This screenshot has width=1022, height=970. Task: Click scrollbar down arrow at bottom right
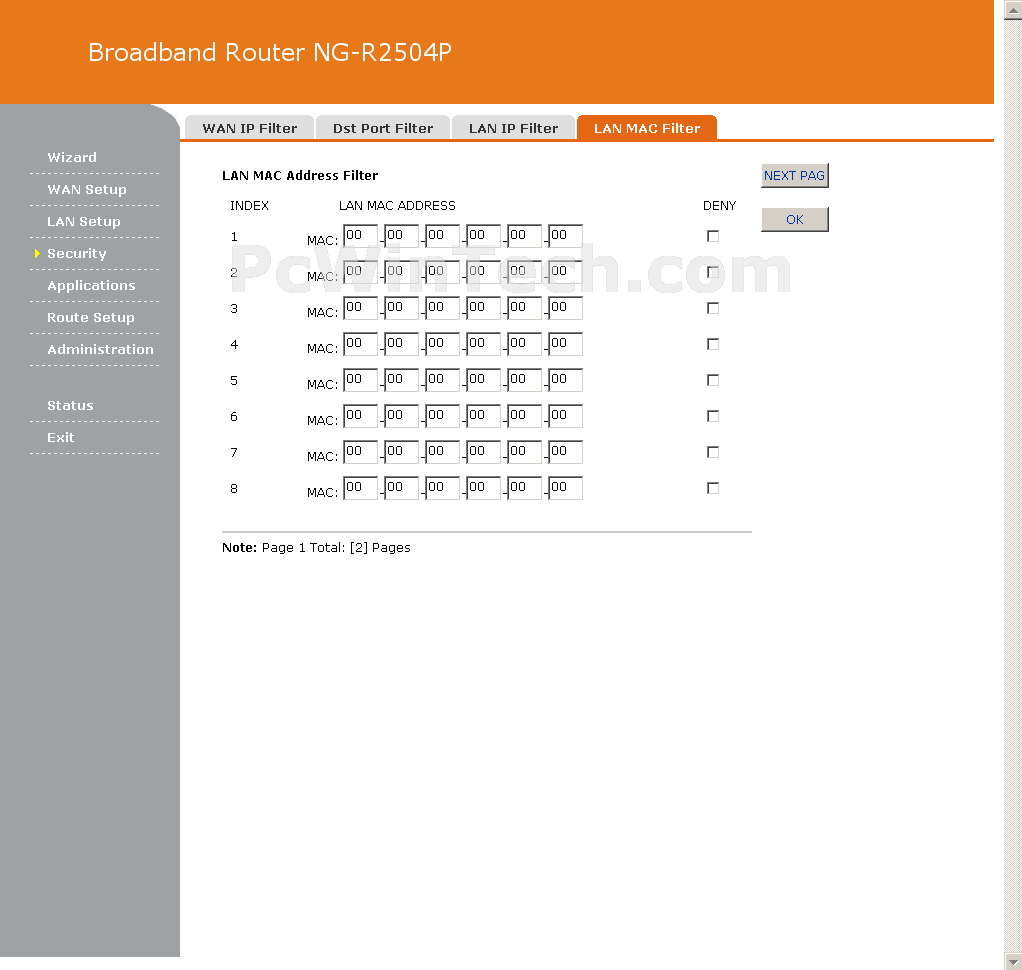click(x=1013, y=961)
